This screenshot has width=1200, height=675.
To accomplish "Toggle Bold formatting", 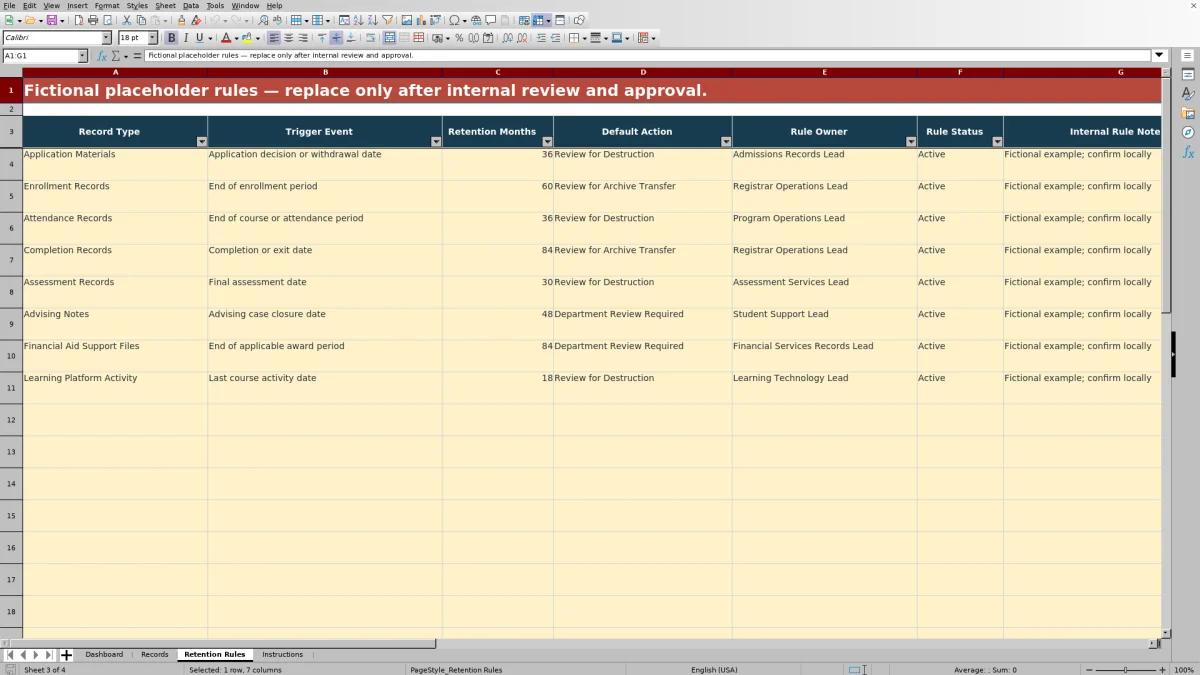I will click(171, 38).
